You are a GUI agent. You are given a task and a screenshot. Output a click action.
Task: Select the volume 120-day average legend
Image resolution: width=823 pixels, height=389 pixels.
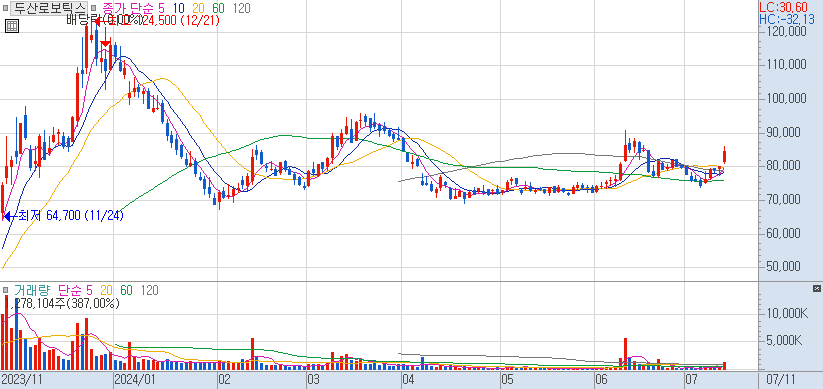[x=150, y=290]
